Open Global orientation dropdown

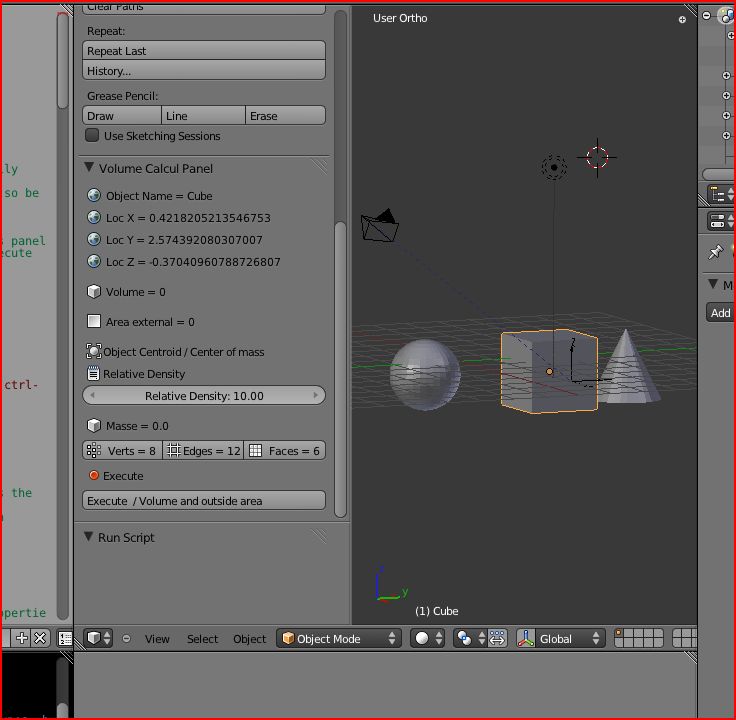[x=569, y=638]
